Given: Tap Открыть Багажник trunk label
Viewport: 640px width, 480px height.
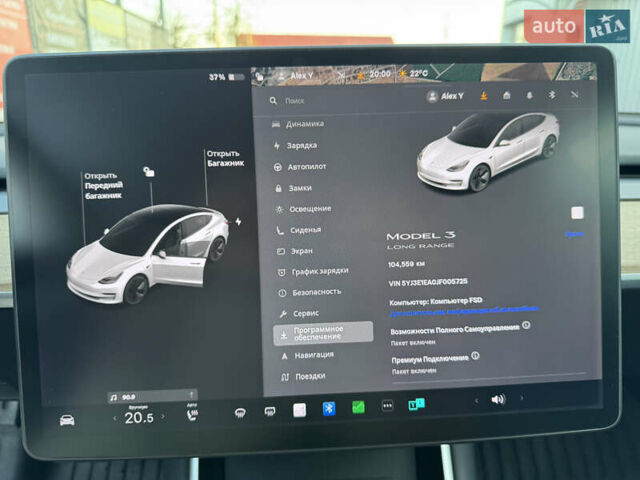Looking at the screenshot, I should coord(225,158).
